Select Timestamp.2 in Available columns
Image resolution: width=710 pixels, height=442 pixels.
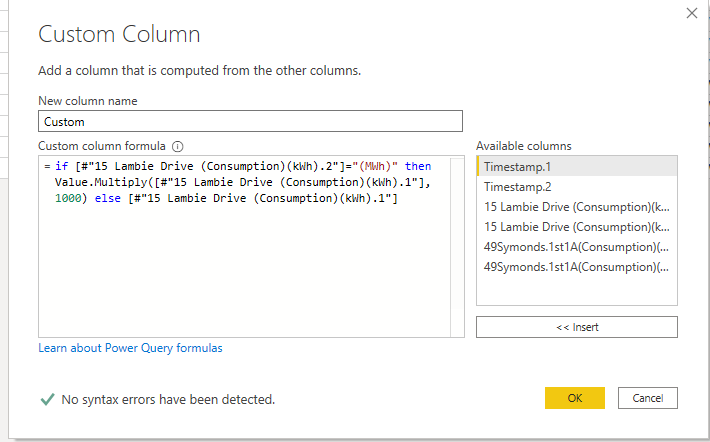(x=577, y=187)
